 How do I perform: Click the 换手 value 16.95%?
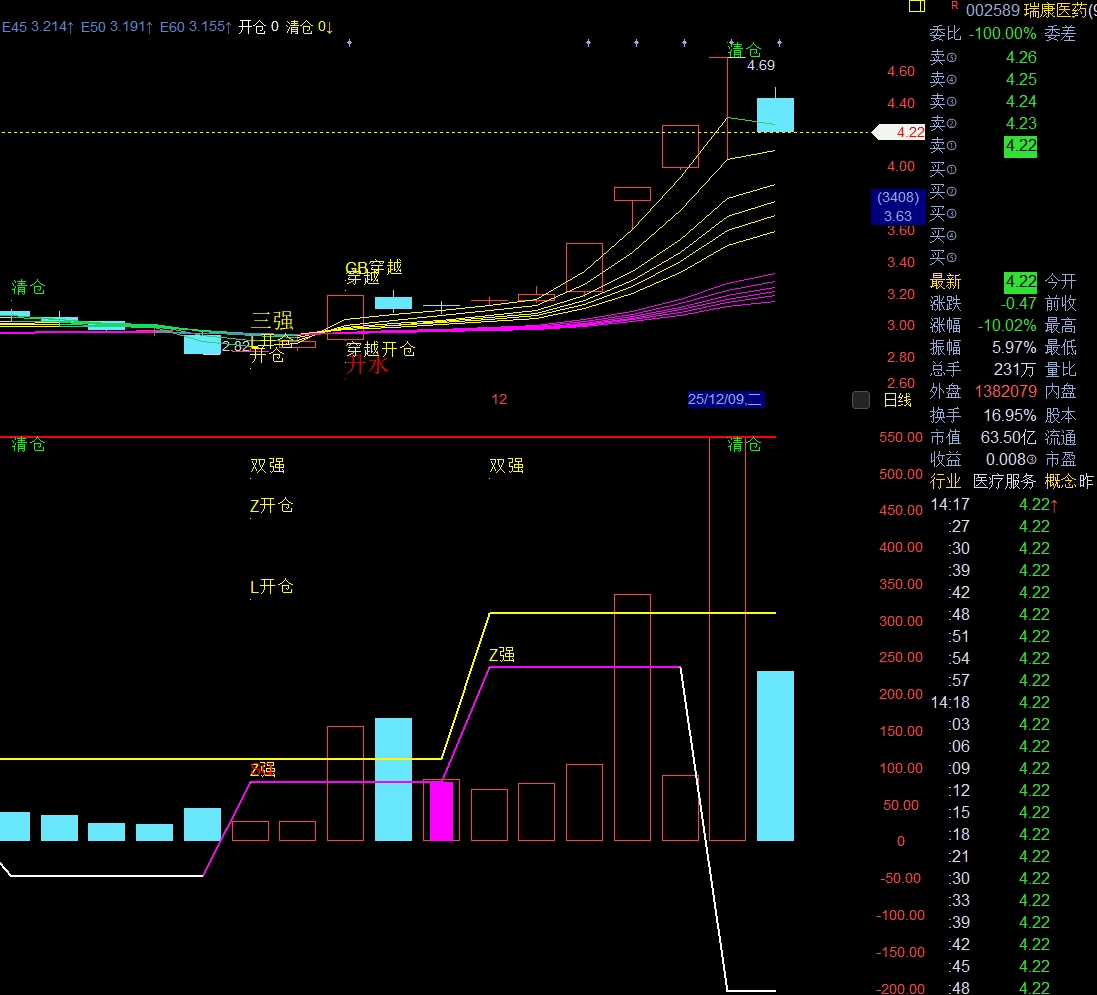click(1010, 415)
